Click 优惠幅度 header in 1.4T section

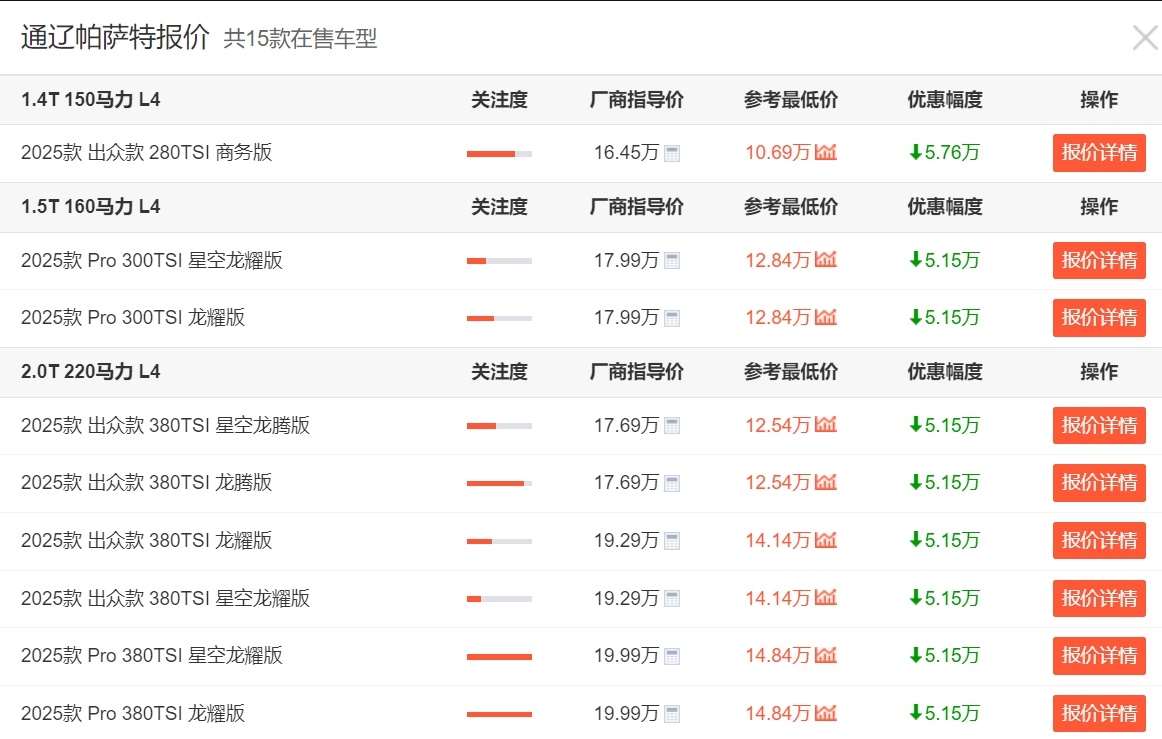(x=945, y=99)
